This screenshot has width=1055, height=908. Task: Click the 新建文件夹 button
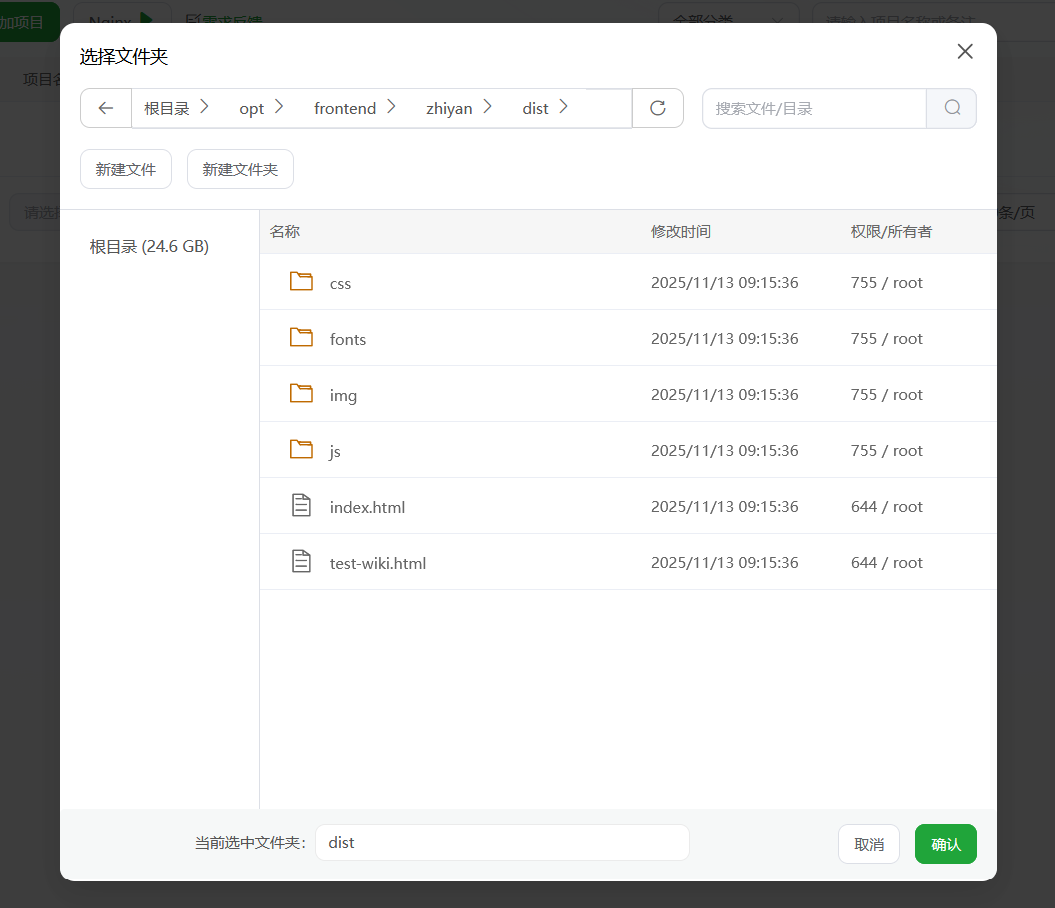(x=240, y=169)
